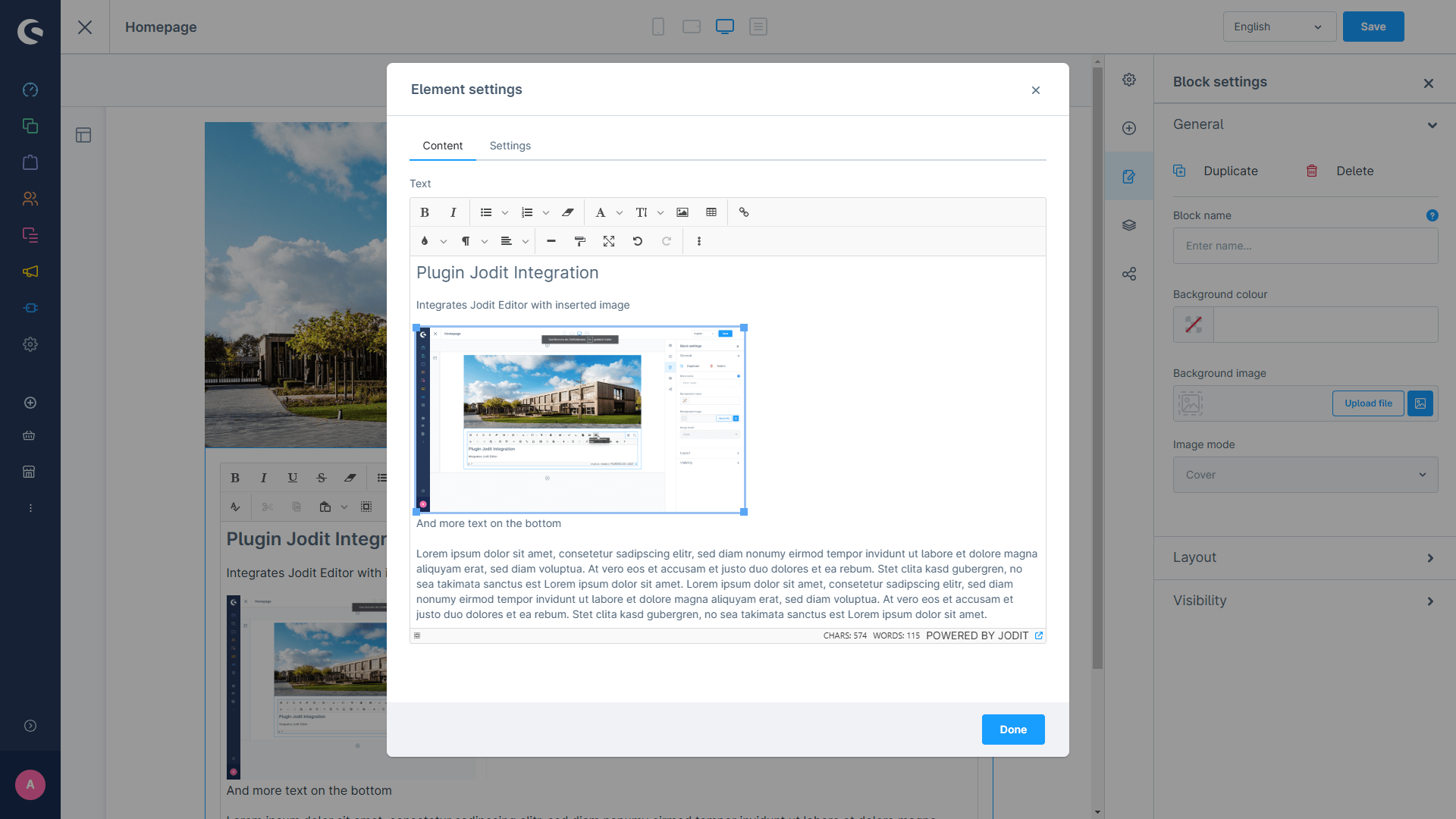Open media library for background image

tap(1420, 403)
